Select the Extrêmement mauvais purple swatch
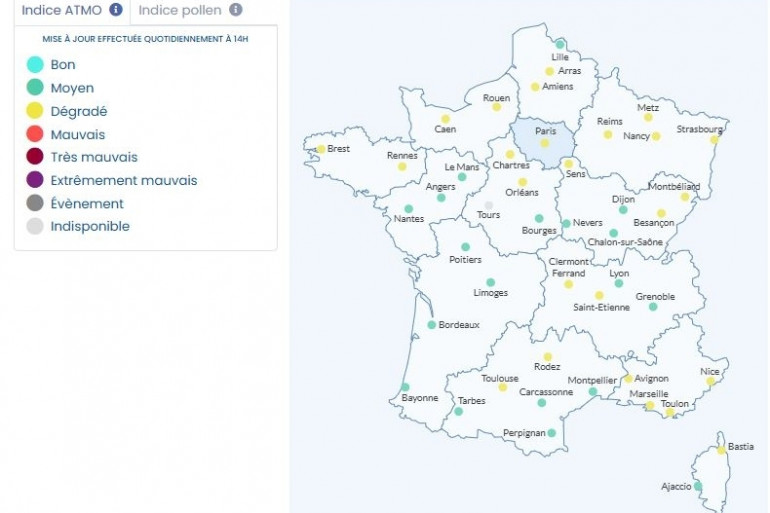 tap(35, 180)
